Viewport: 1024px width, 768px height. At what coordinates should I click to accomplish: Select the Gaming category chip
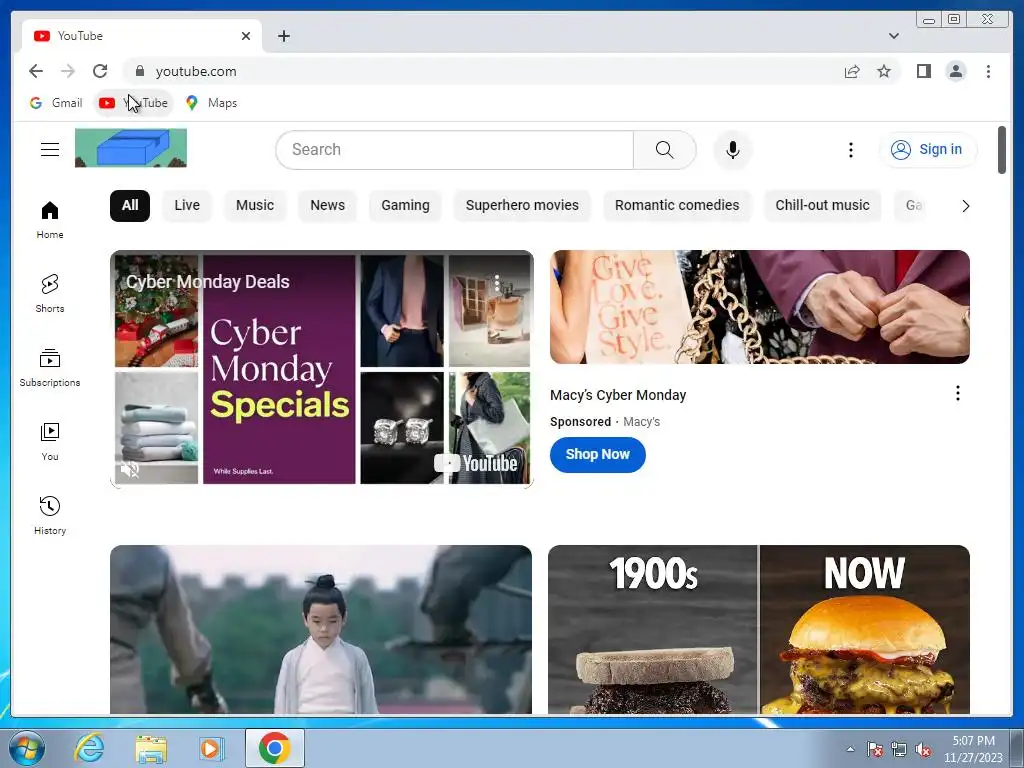(405, 206)
